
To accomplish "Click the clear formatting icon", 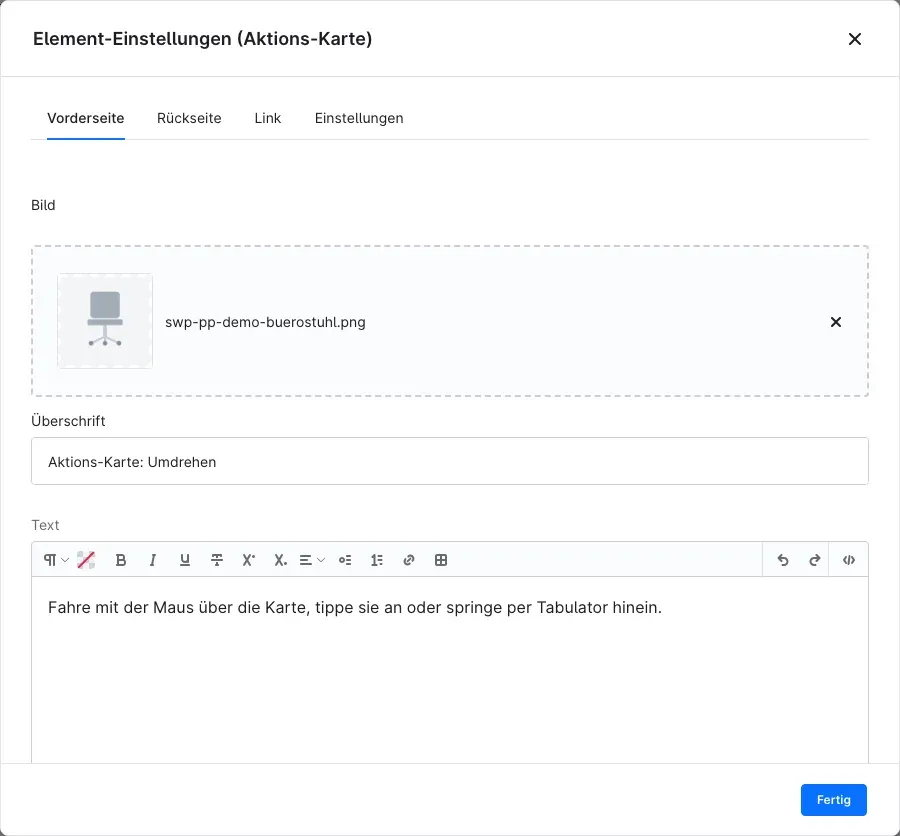I will pyautogui.click(x=86, y=560).
